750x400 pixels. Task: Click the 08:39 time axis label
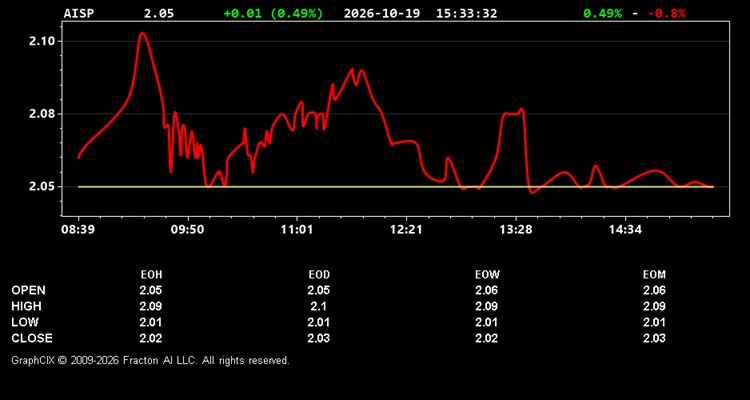[x=77, y=229]
